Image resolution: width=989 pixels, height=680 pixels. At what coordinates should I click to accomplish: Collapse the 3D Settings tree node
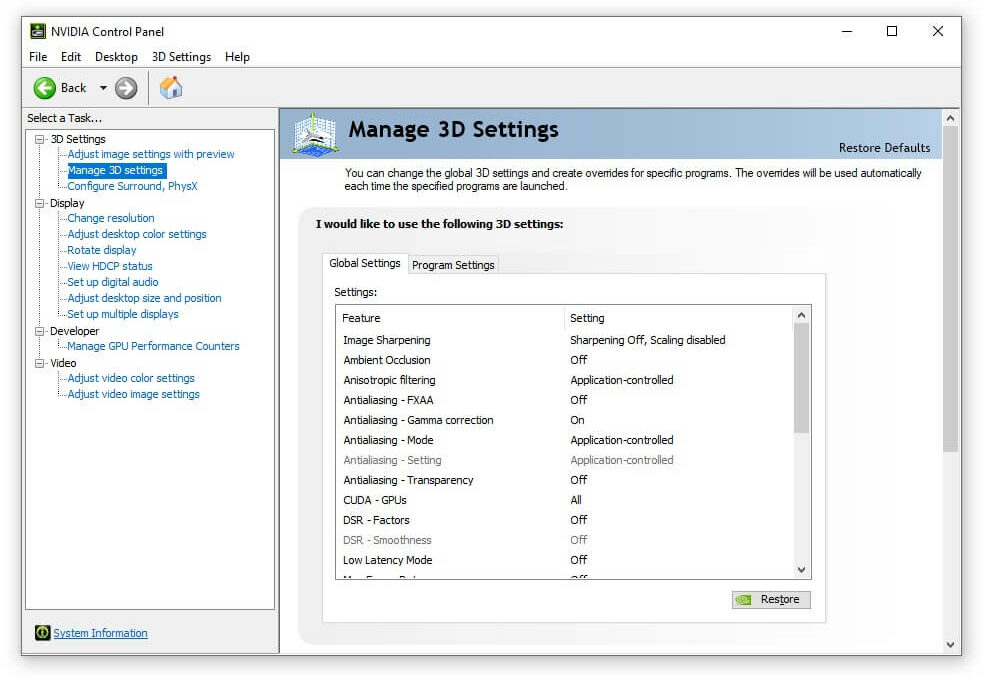(40, 139)
